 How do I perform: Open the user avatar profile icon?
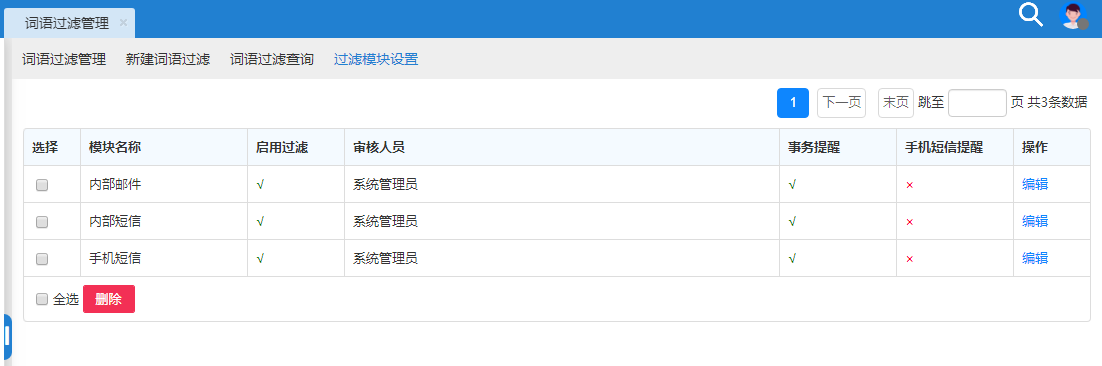[x=1074, y=15]
